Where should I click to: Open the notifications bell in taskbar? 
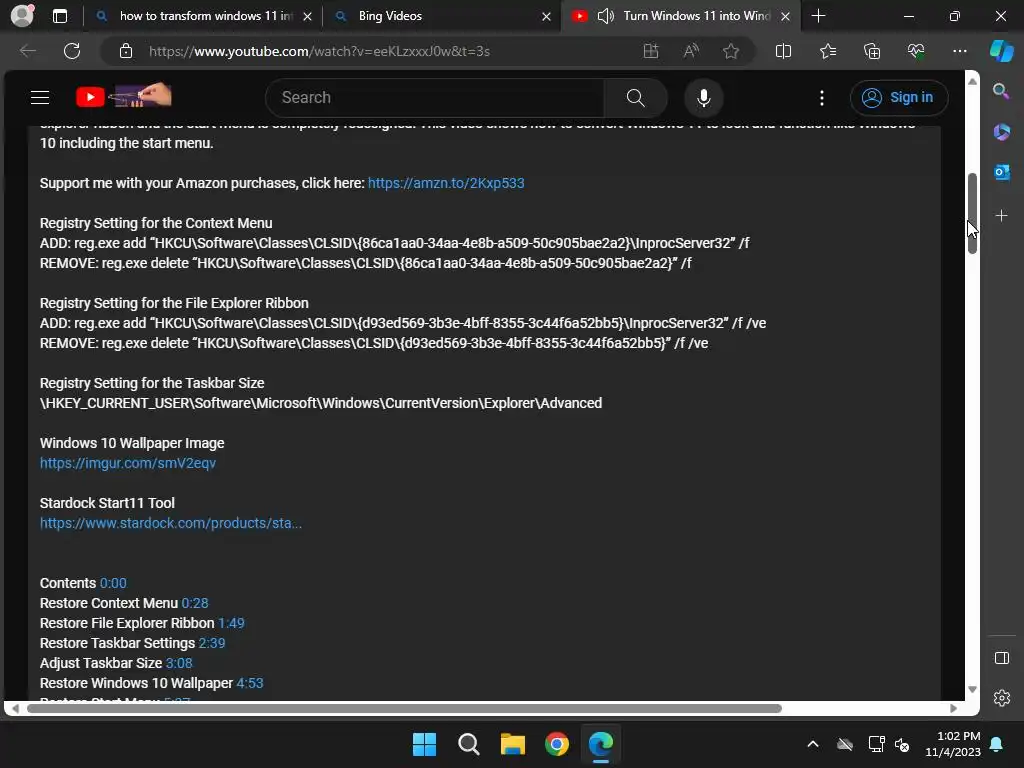(x=997, y=744)
